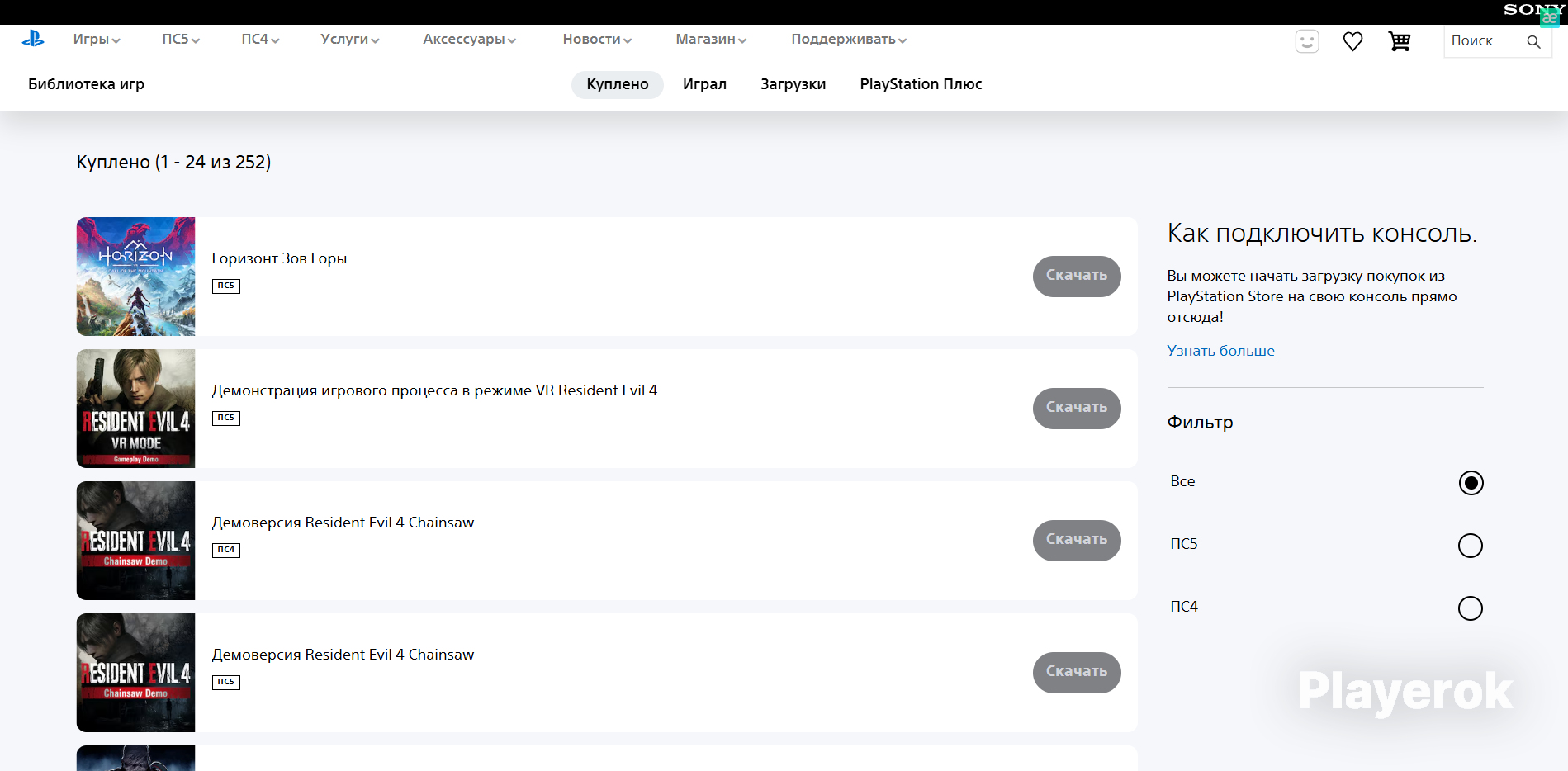Click the Chainsaw demo title above ПС4 tag
Image resolution: width=1568 pixels, height=771 pixels.
coord(343,523)
